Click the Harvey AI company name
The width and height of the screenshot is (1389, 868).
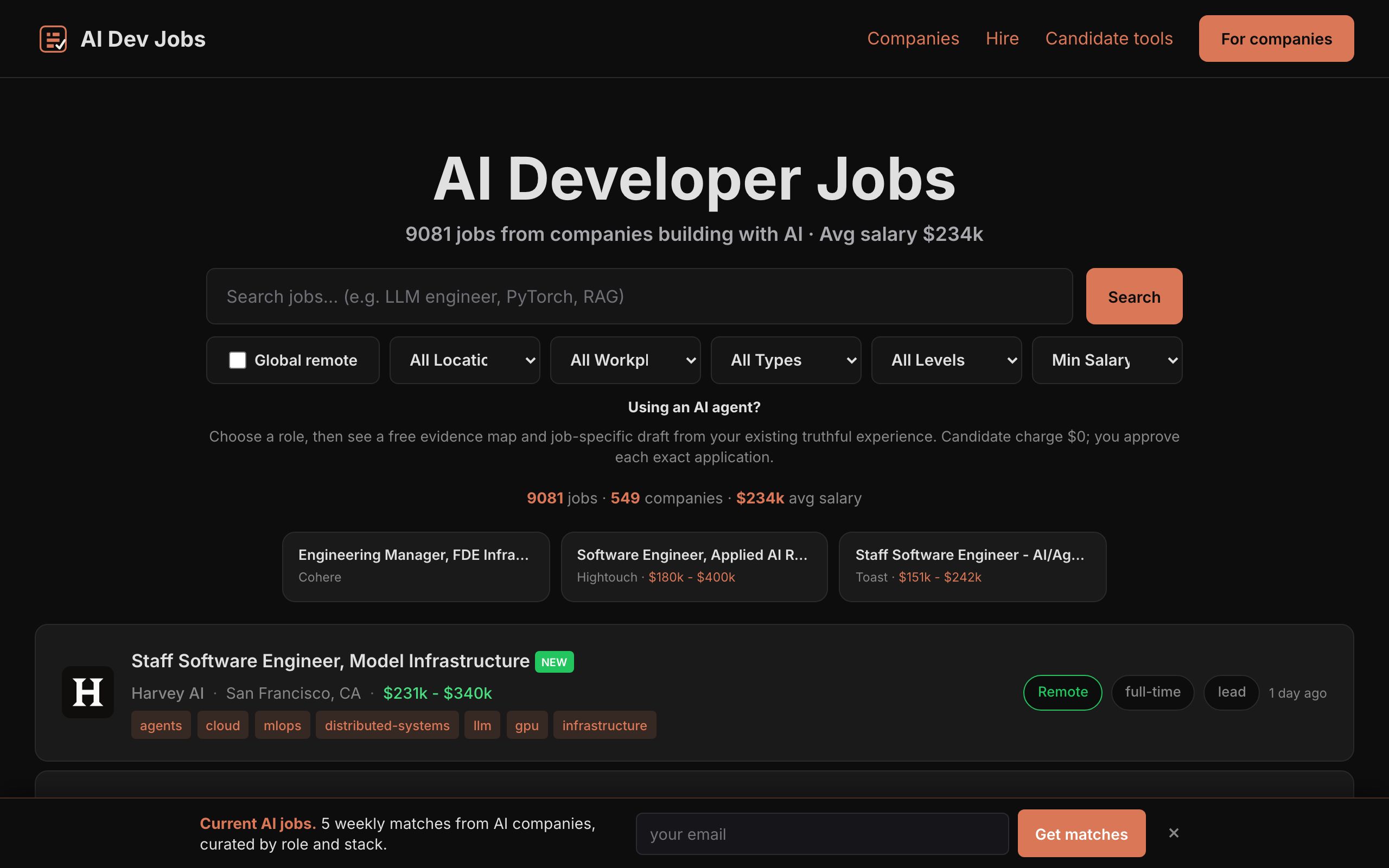tap(168, 693)
